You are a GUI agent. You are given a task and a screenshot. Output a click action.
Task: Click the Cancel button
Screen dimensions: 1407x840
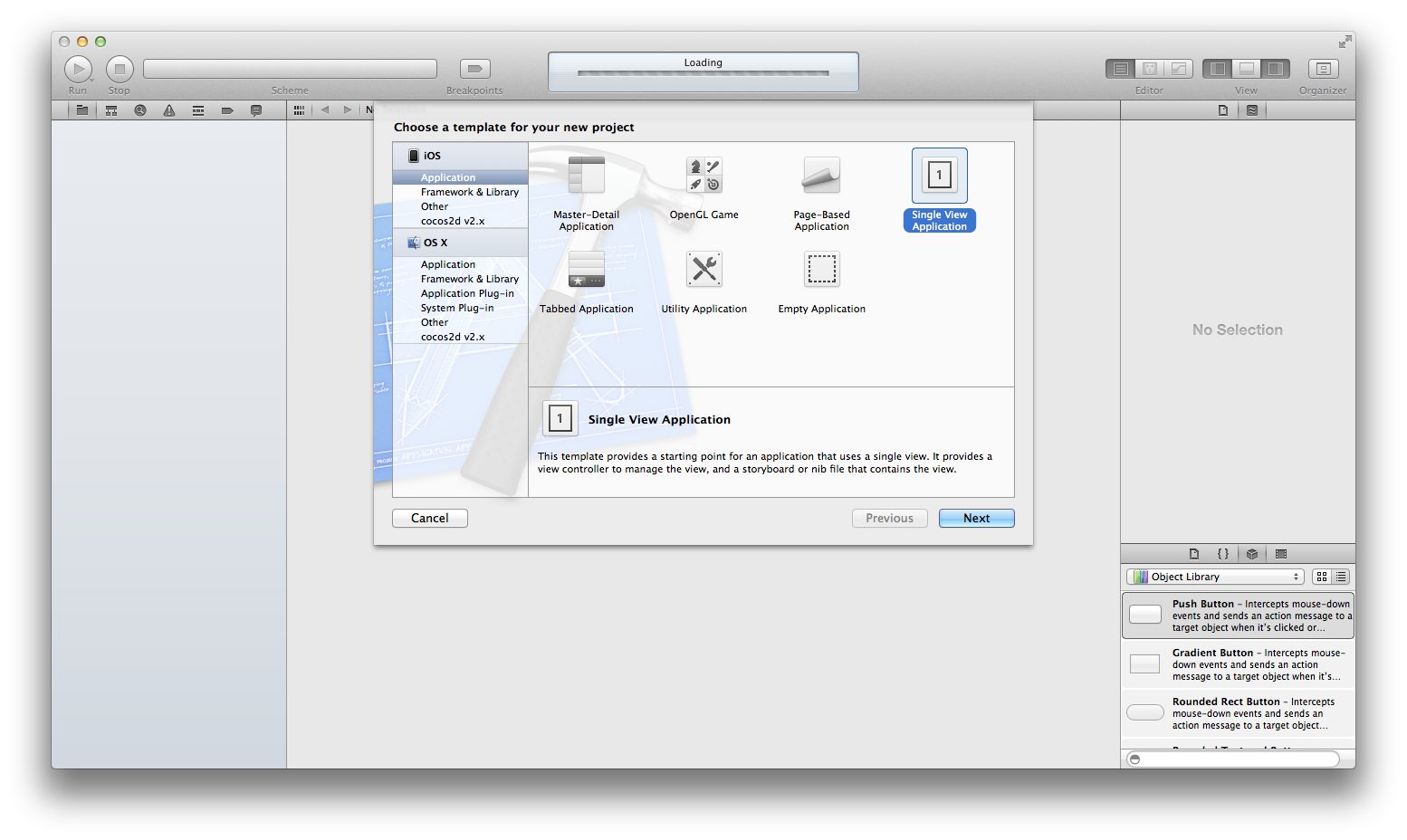(x=430, y=518)
